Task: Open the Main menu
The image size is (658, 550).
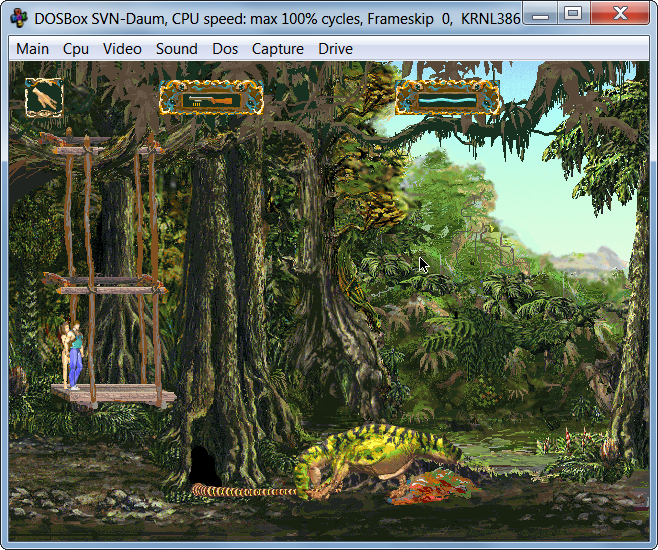Action: coord(32,49)
